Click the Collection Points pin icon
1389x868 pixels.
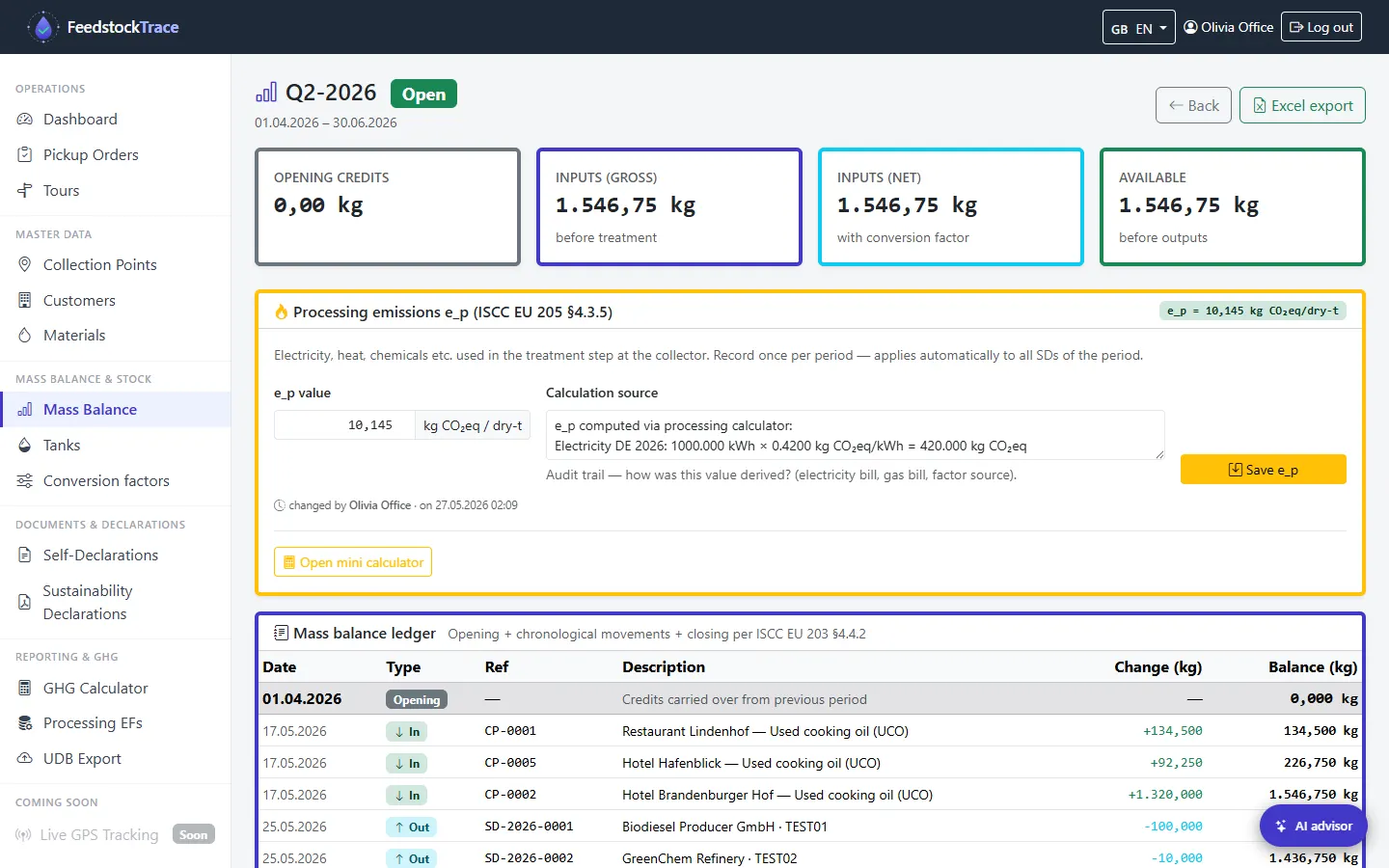[x=25, y=264]
